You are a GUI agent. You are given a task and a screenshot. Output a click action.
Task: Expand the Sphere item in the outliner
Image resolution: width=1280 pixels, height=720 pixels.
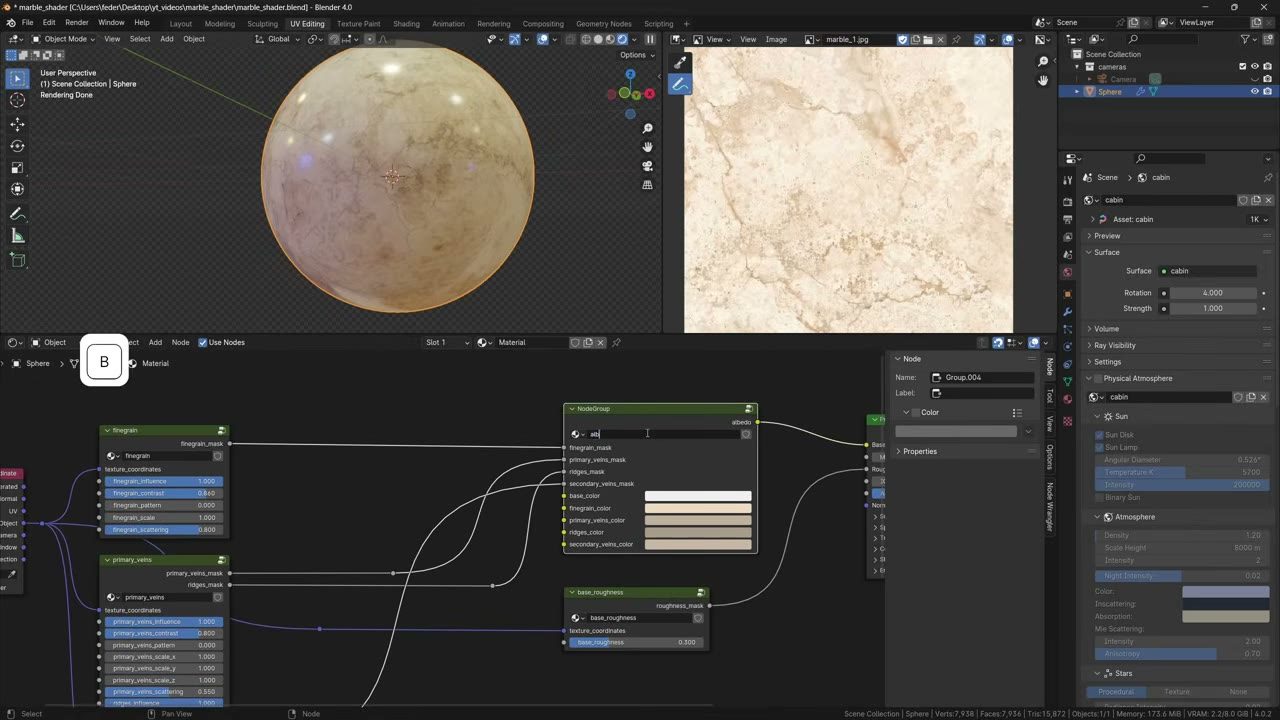(1077, 91)
